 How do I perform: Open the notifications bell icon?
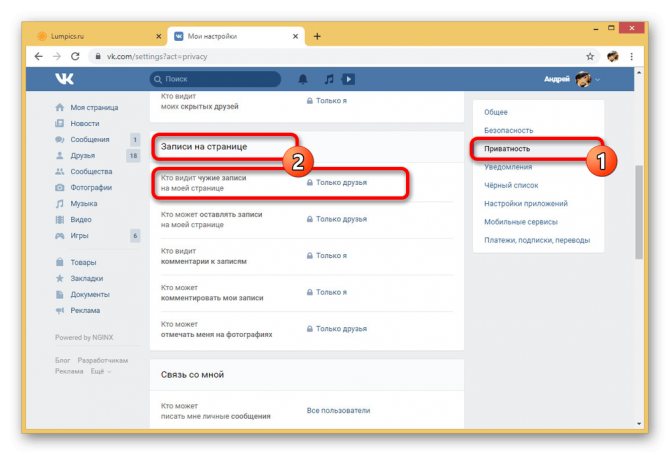pos(303,78)
